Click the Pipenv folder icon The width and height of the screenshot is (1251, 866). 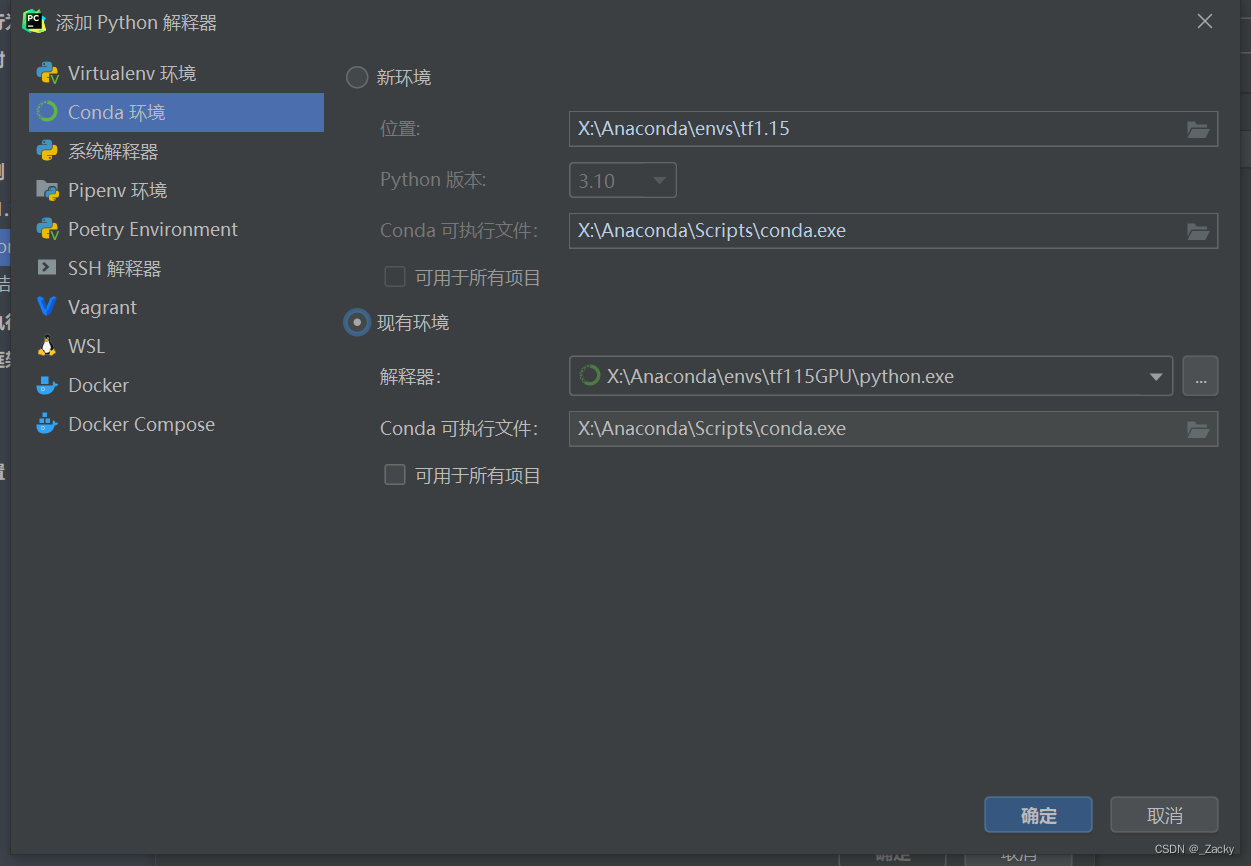pos(47,190)
